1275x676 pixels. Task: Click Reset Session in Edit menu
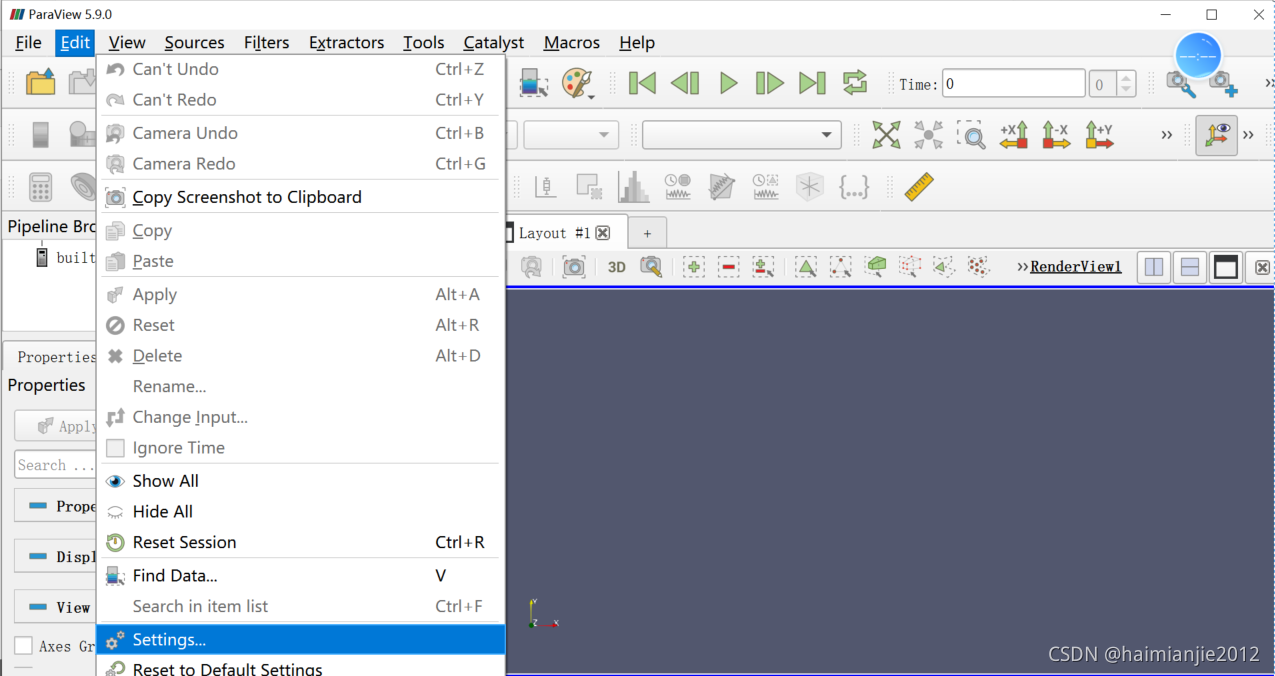pos(301,542)
